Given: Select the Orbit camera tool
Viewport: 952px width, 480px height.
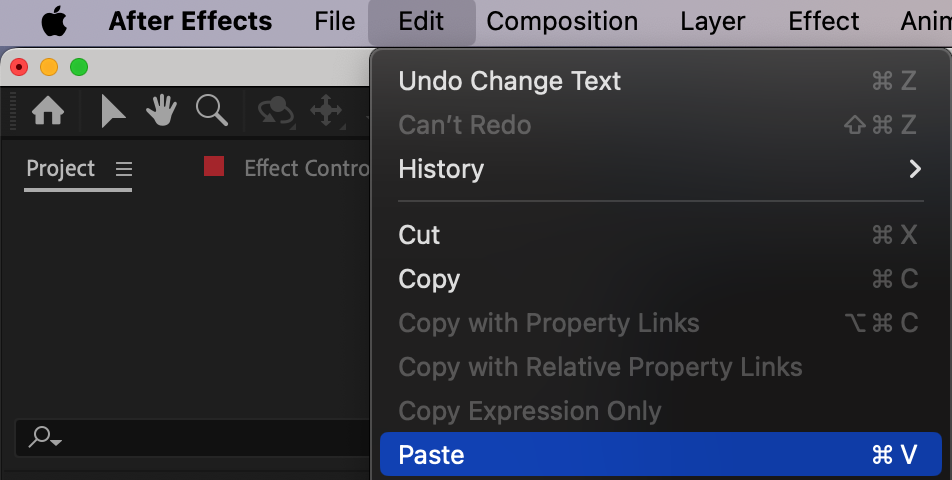Looking at the screenshot, I should 276,112.
